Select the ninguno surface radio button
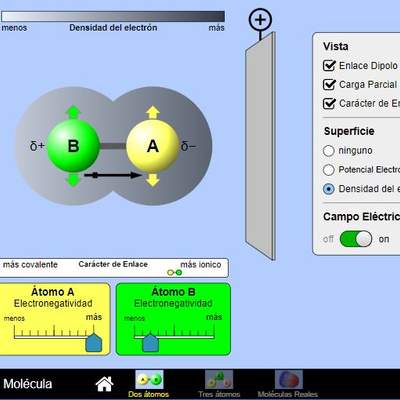 [x=329, y=151]
